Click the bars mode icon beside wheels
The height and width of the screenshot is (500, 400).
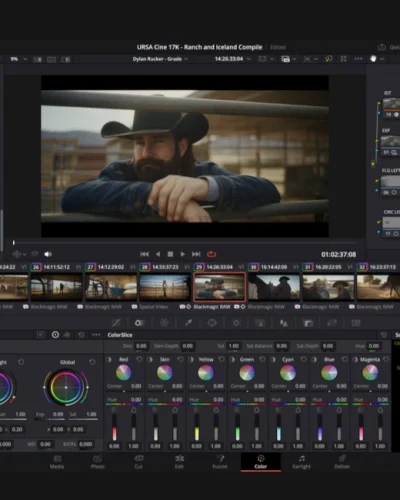click(x=67, y=335)
